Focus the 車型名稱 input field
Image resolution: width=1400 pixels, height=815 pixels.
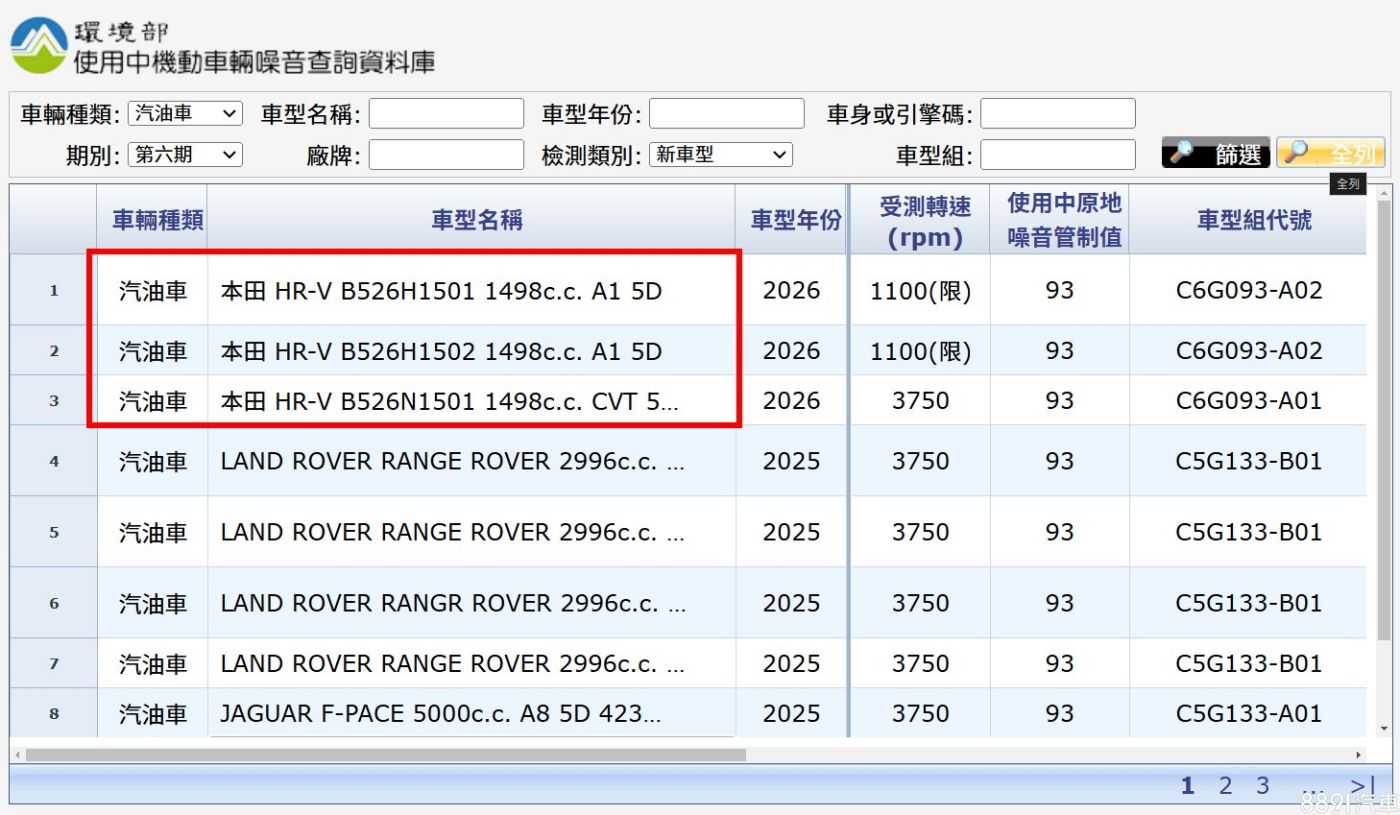[x=446, y=114]
